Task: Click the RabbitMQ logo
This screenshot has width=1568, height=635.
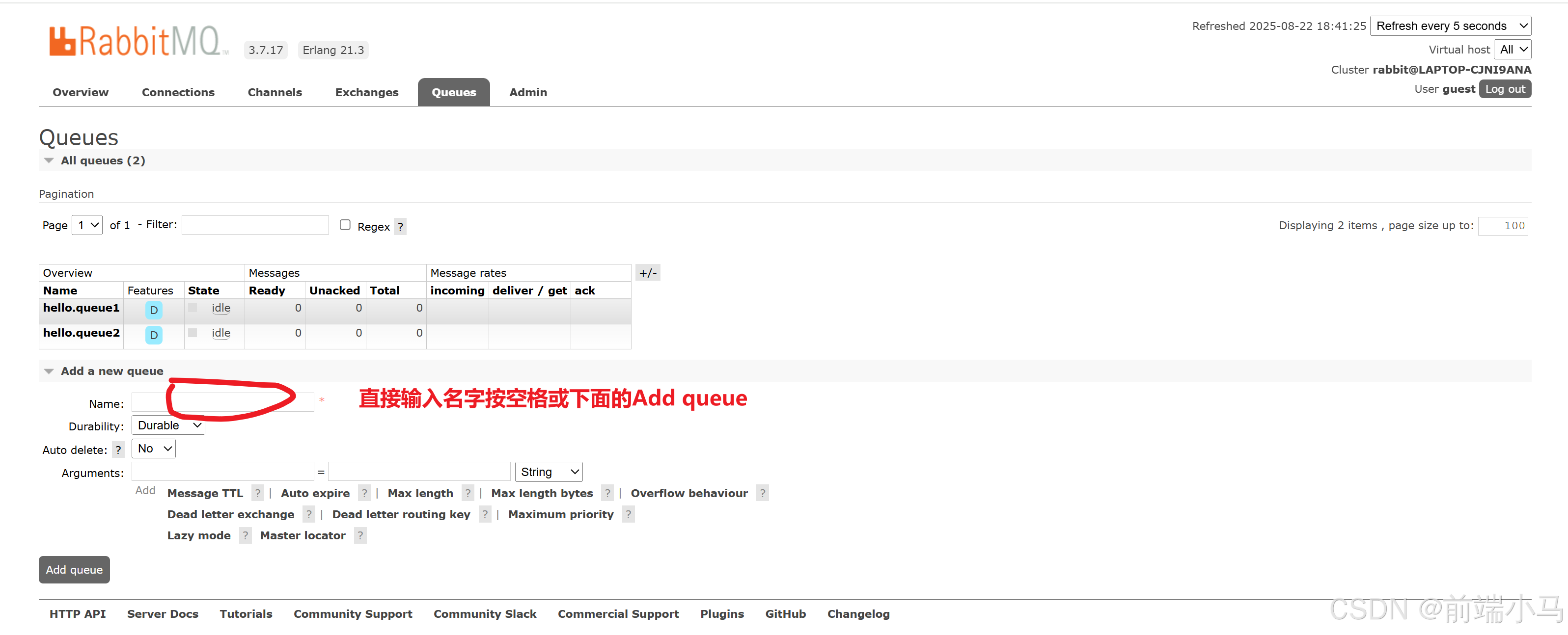Action: pyautogui.click(x=135, y=41)
